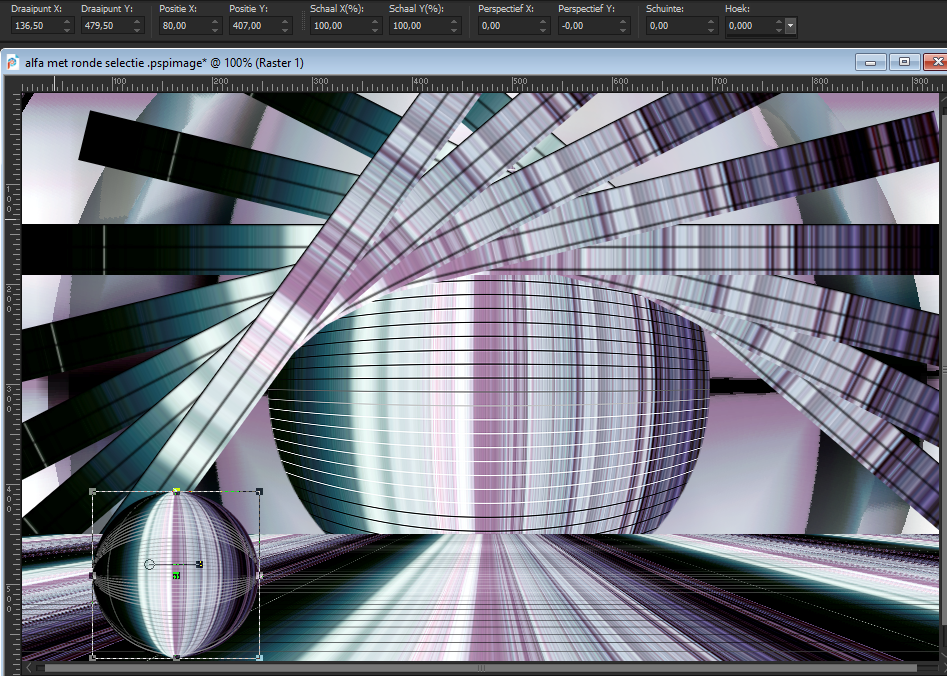Click the bottom-middle handle of the sphere selection
The height and width of the screenshot is (676, 947).
pyautogui.click(x=176, y=657)
